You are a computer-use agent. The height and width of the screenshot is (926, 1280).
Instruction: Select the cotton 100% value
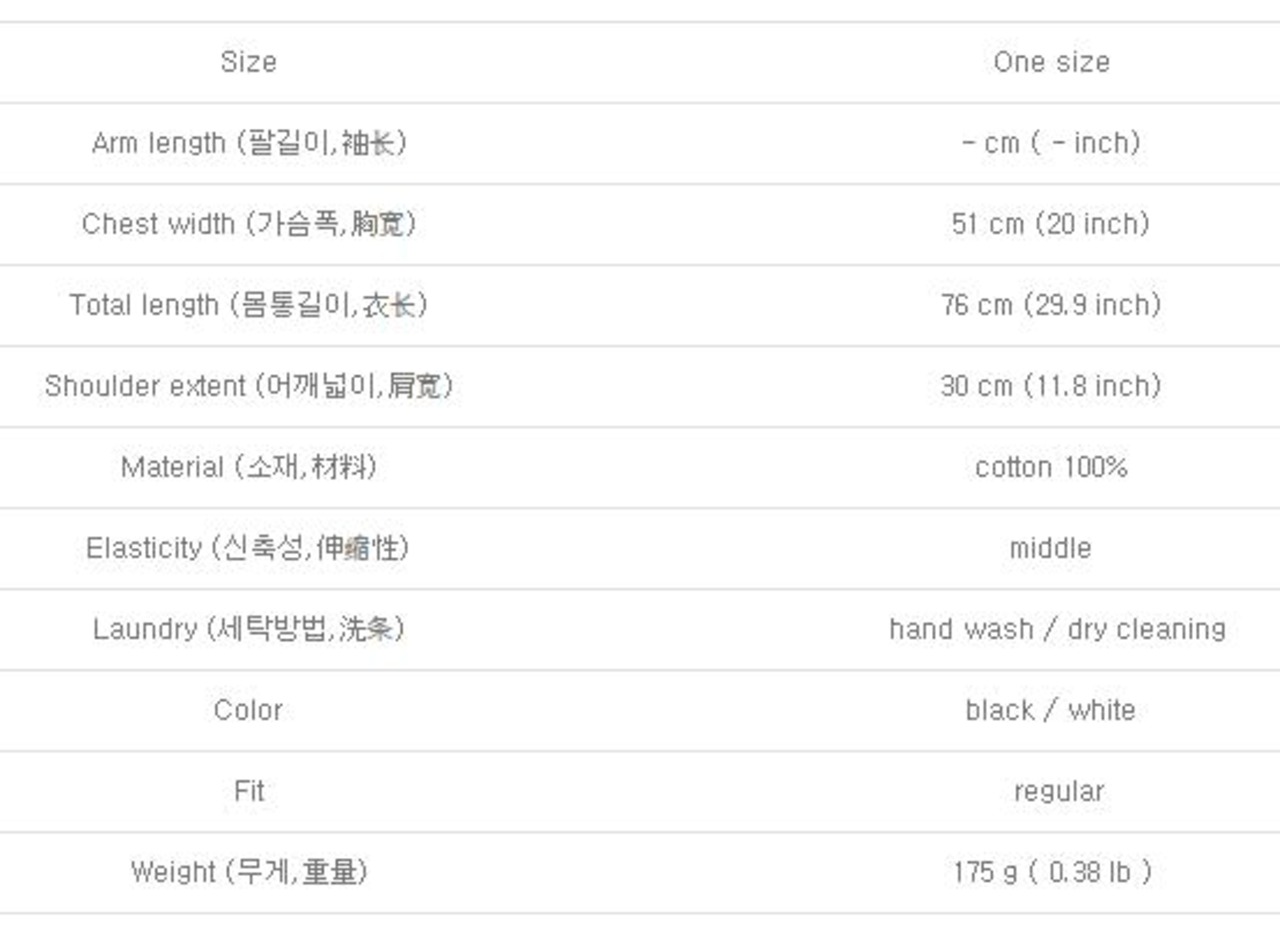[x=1051, y=467]
